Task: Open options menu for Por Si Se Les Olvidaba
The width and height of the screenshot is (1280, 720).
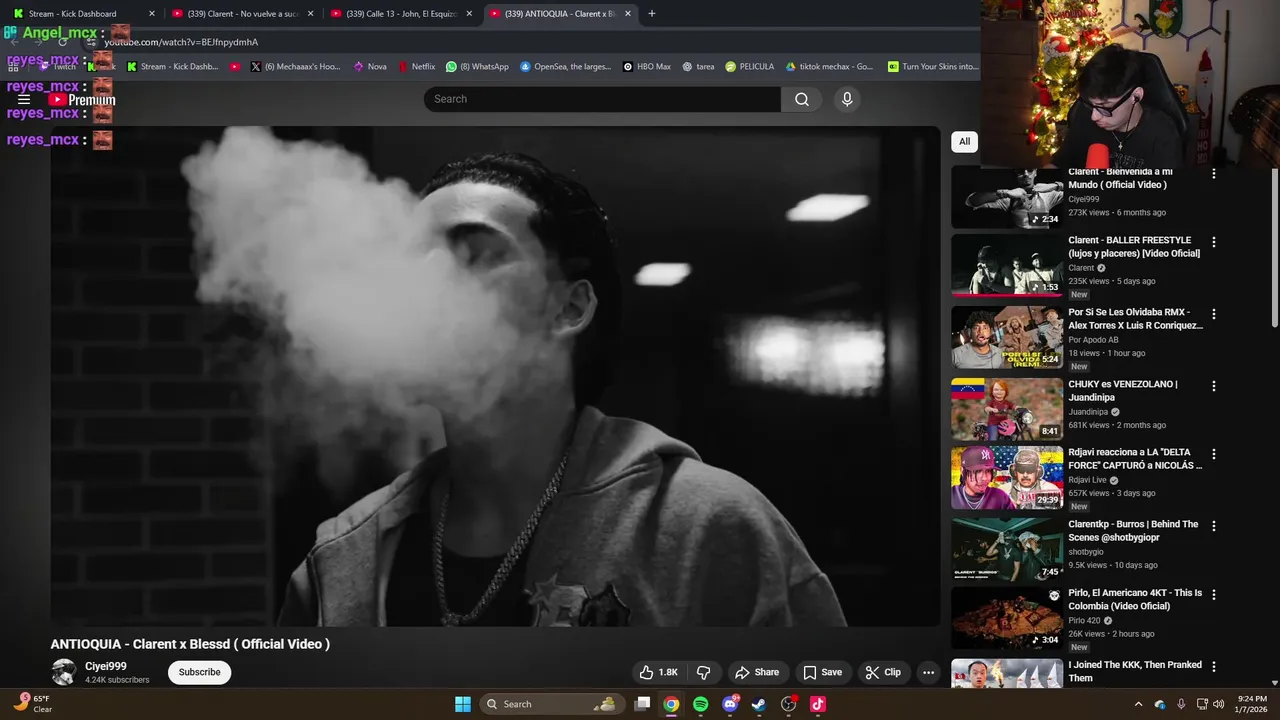Action: [1214, 314]
